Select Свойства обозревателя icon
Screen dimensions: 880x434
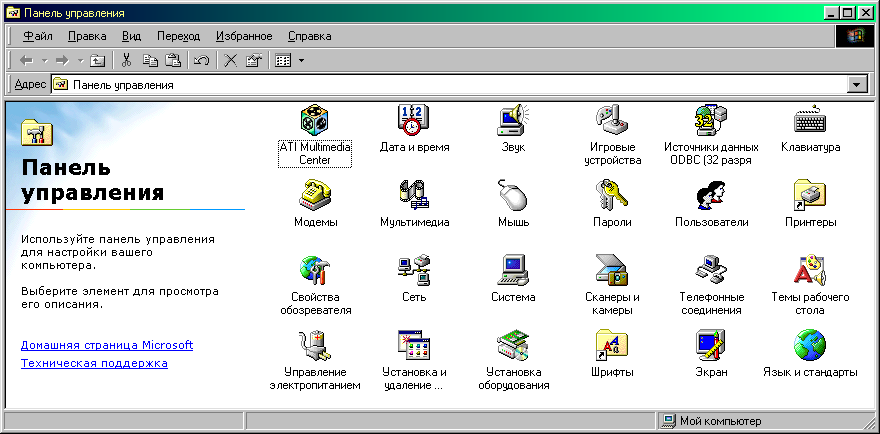tap(315, 270)
